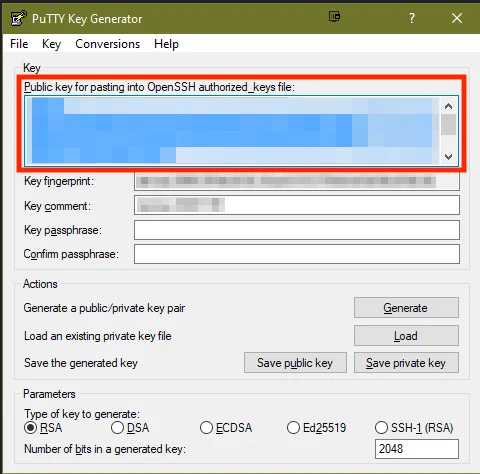Screen dimensions: 480x474
Task: Click the 'Parameters' group heading
Action: pyautogui.click(x=49, y=394)
